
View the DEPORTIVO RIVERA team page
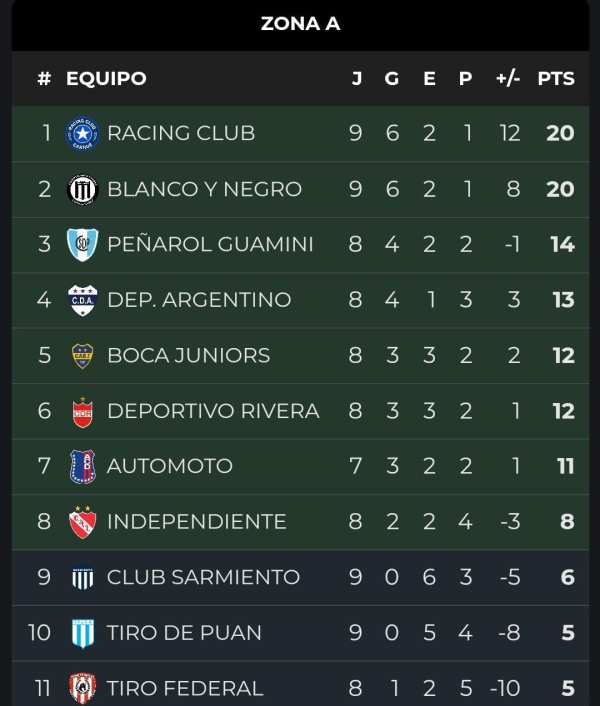coord(213,411)
